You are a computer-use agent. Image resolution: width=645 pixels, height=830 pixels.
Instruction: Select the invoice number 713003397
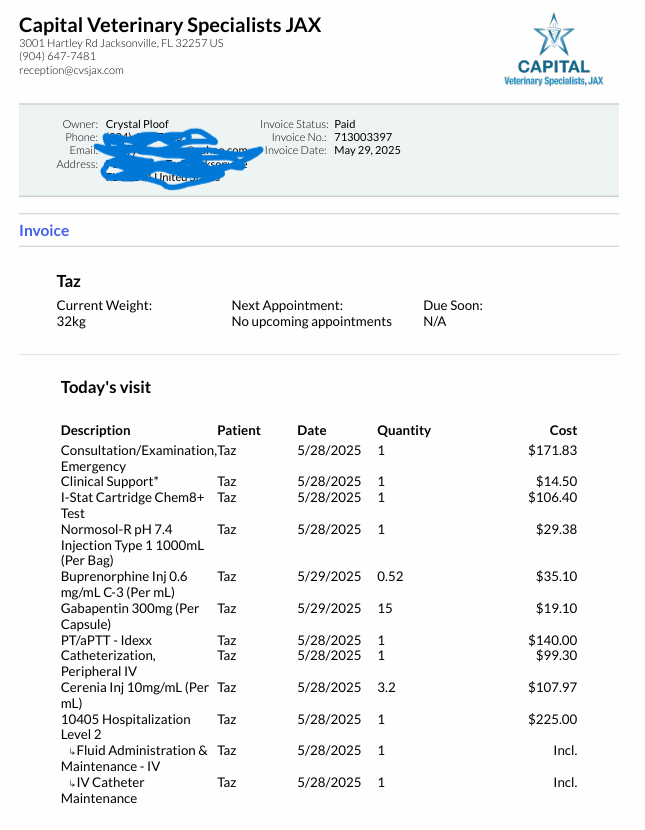[x=362, y=137]
